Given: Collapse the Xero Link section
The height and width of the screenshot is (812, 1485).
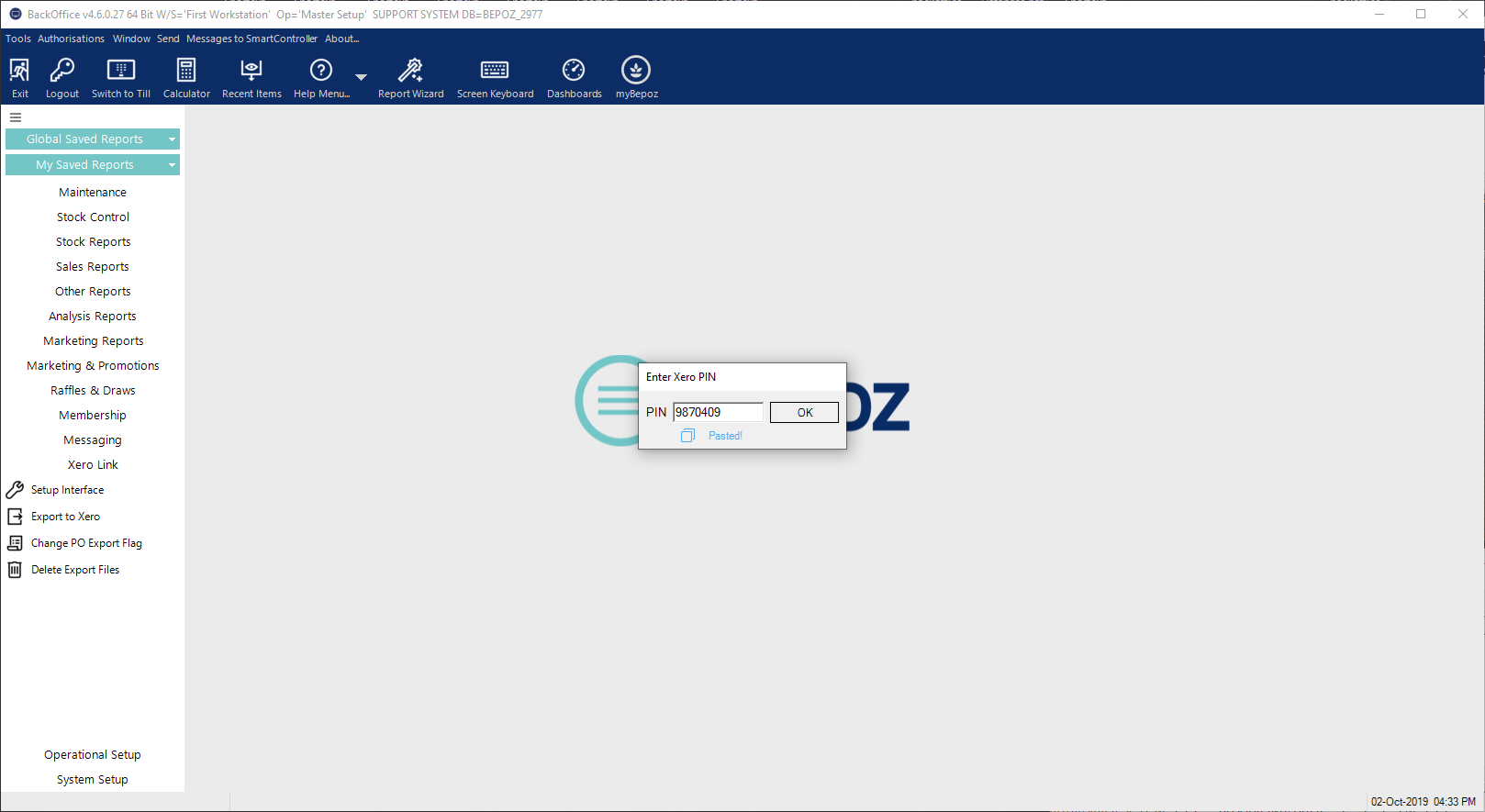Looking at the screenshot, I should pos(93,465).
